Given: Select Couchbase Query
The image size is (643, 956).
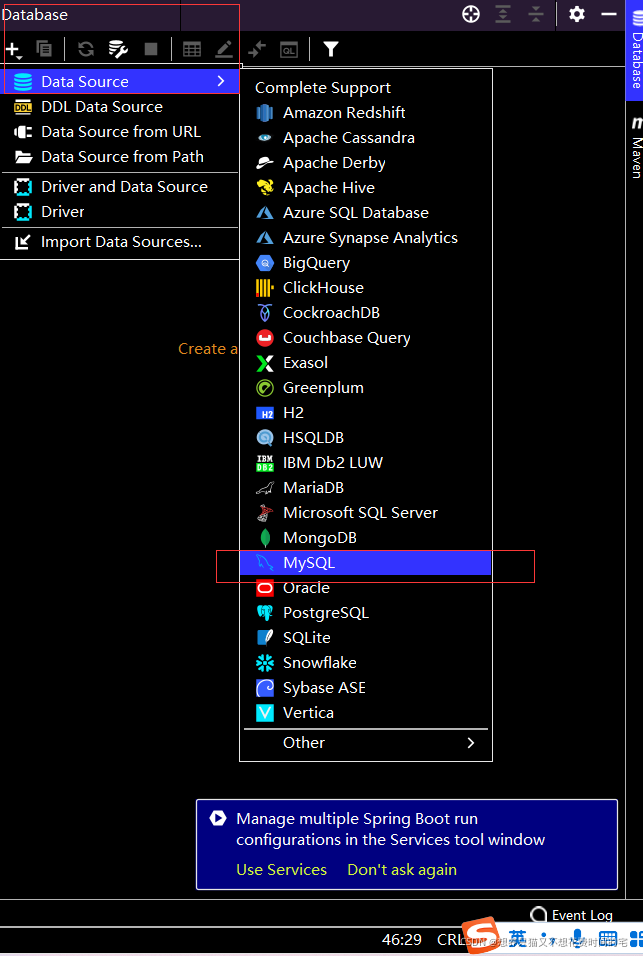Looking at the screenshot, I should pyautogui.click(x=366, y=338).
